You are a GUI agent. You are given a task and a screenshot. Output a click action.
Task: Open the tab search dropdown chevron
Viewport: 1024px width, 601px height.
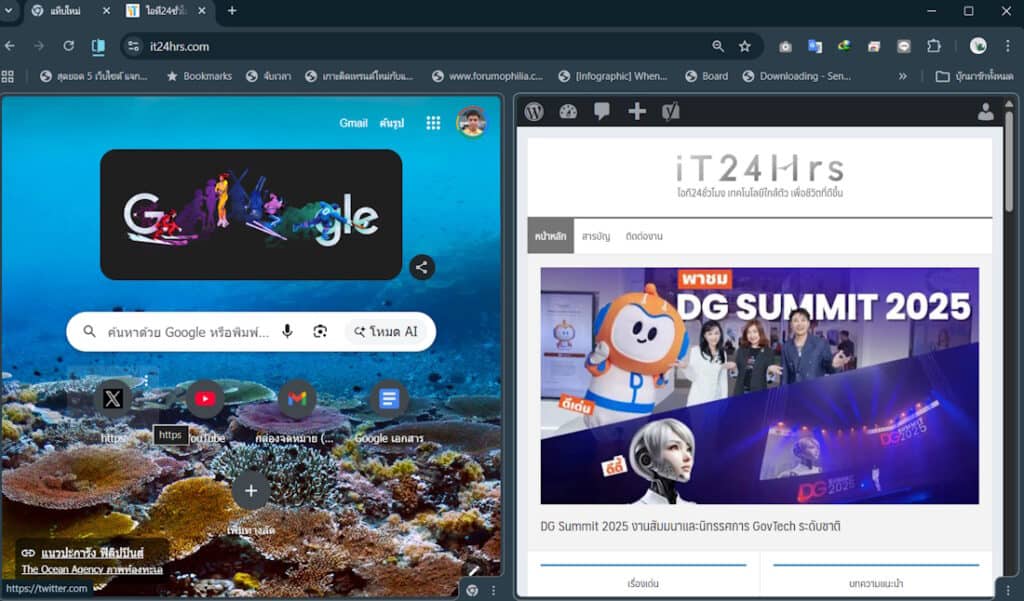8,10
